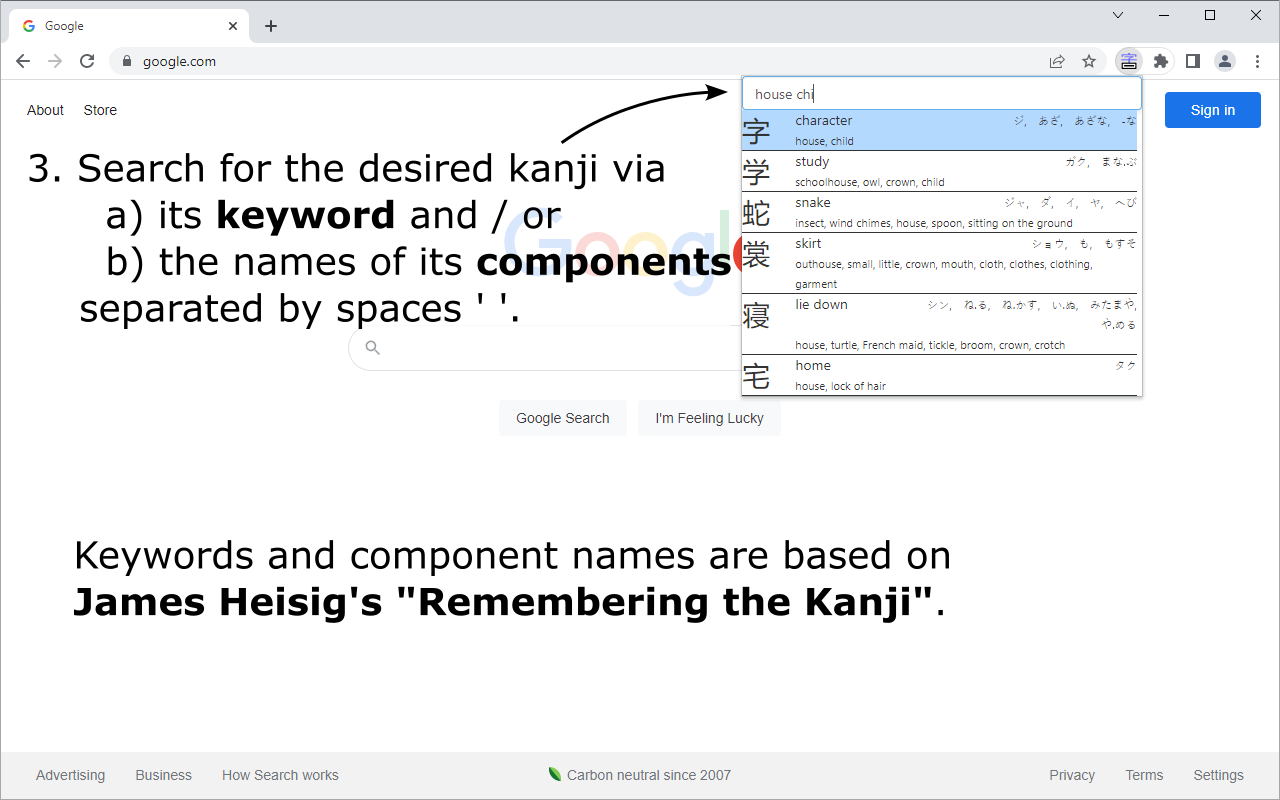
Task: Maximize the Chrome window
Action: tap(1210, 15)
